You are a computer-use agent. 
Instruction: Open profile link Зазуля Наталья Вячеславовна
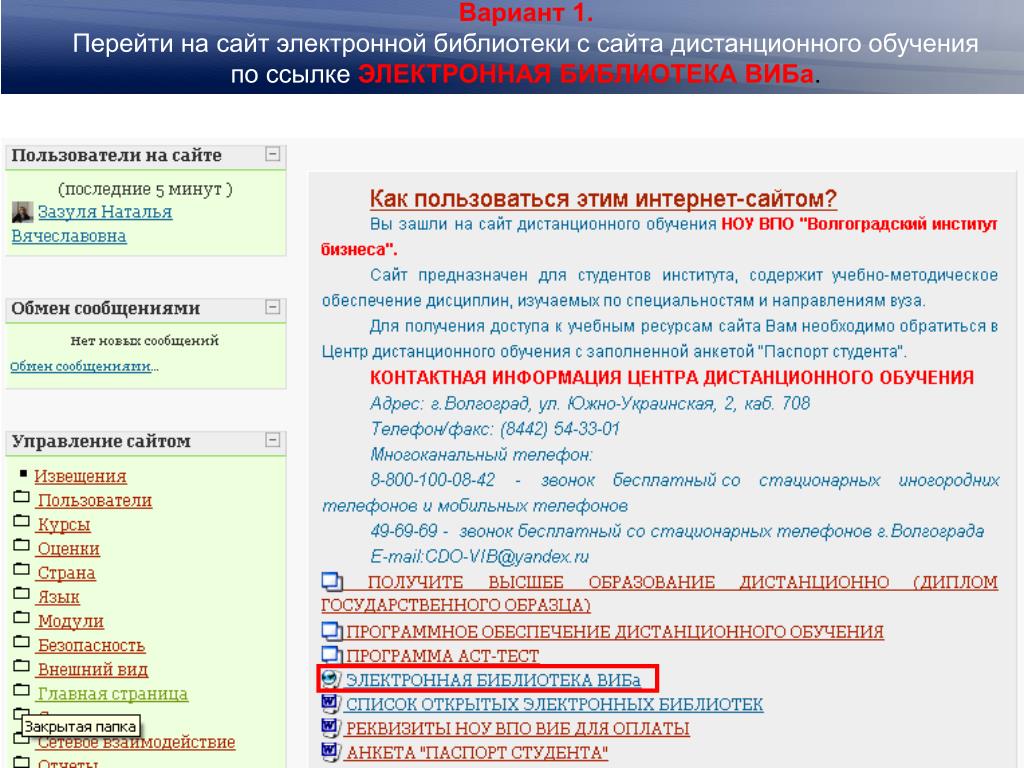[92, 224]
